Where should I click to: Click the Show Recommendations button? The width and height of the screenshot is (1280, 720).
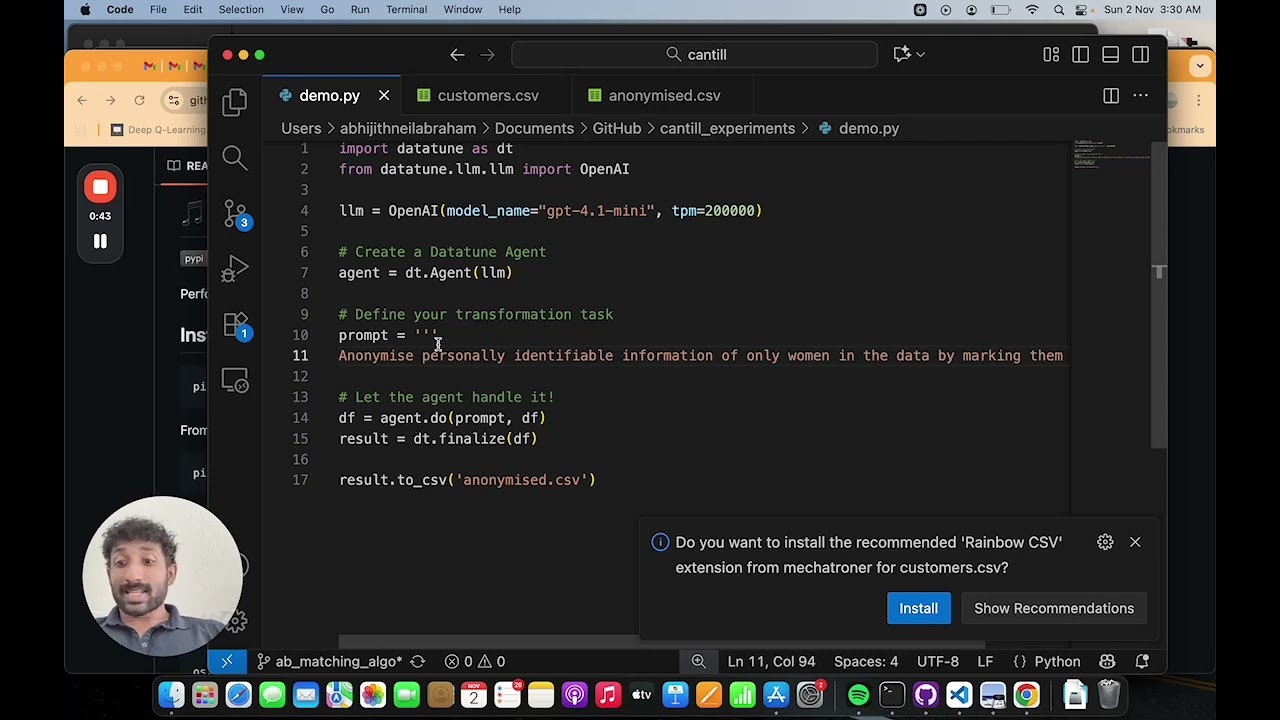tap(1053, 608)
